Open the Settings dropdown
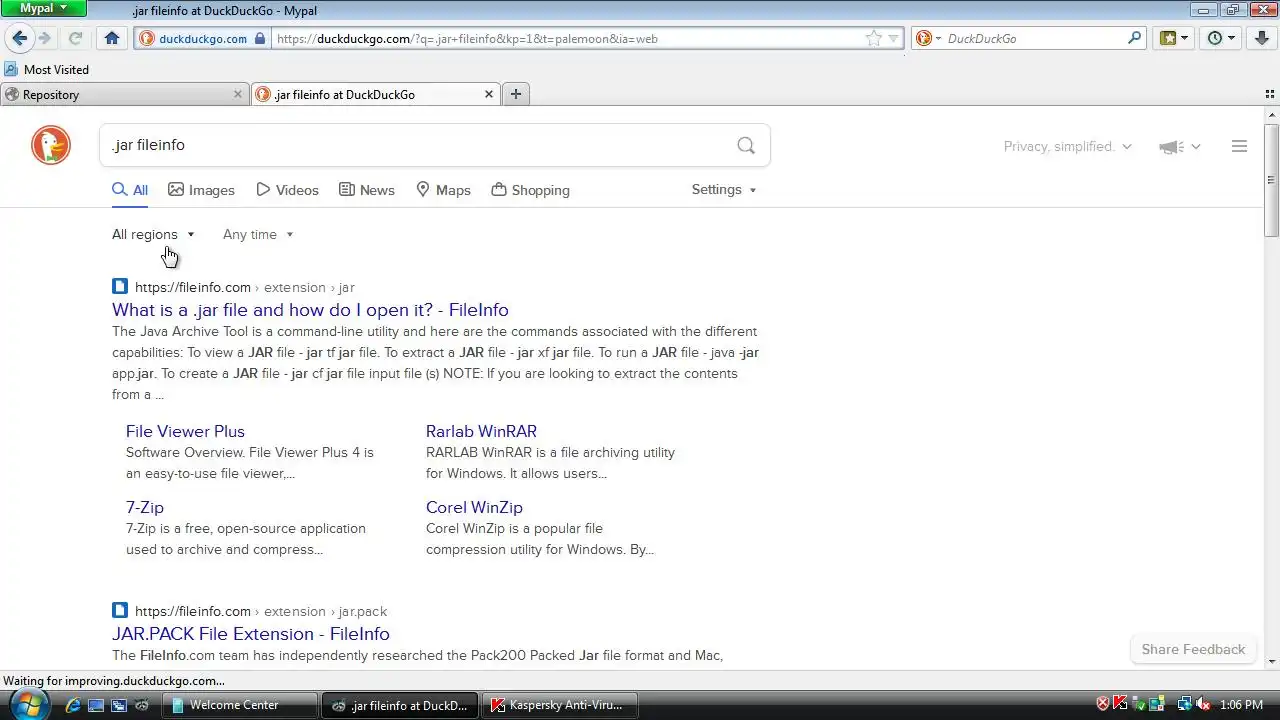The height and width of the screenshot is (720, 1280). 724,189
